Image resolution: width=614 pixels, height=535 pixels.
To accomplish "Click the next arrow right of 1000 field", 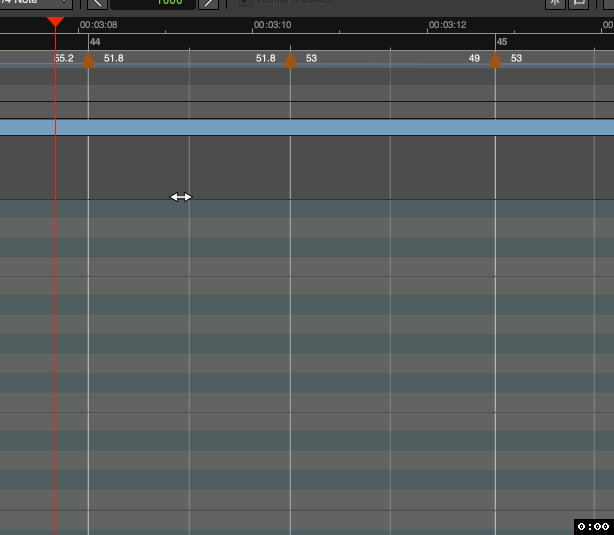I will click(208, 4).
